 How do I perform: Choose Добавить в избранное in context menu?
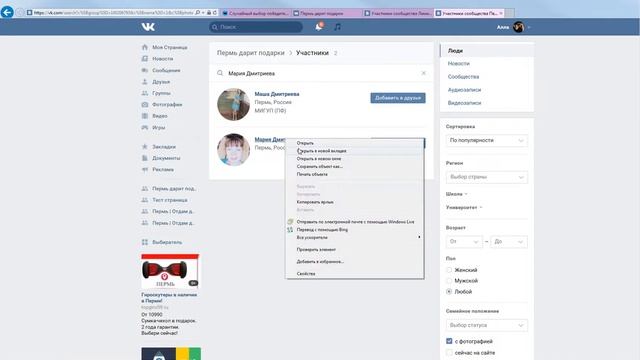coord(354,261)
